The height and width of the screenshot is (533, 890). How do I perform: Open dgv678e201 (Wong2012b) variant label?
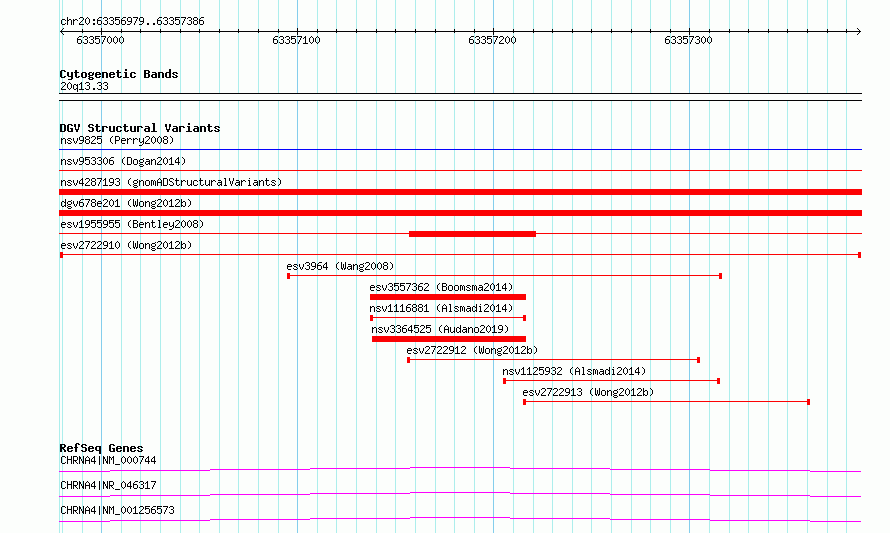tap(126, 203)
